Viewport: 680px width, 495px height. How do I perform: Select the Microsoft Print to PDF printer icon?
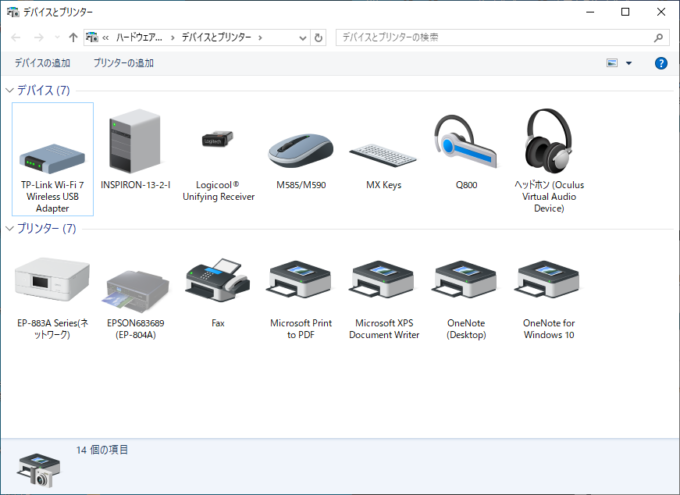[x=299, y=280]
